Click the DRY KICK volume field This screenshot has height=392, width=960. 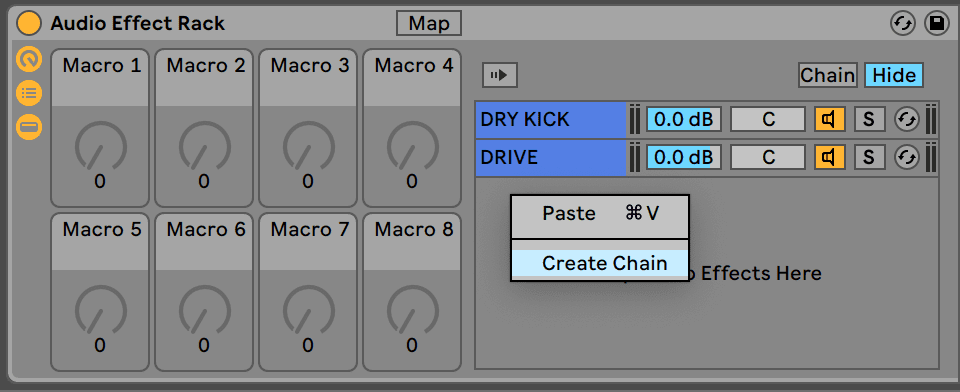pos(684,119)
